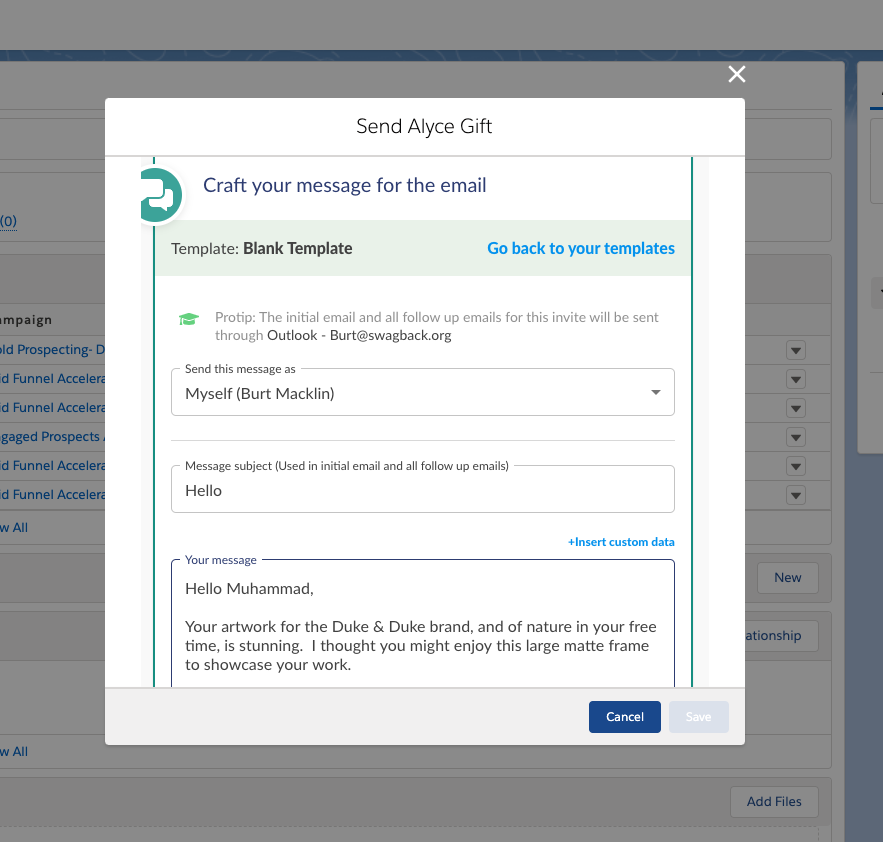Cancel the Alyce gift dialog

(x=625, y=717)
